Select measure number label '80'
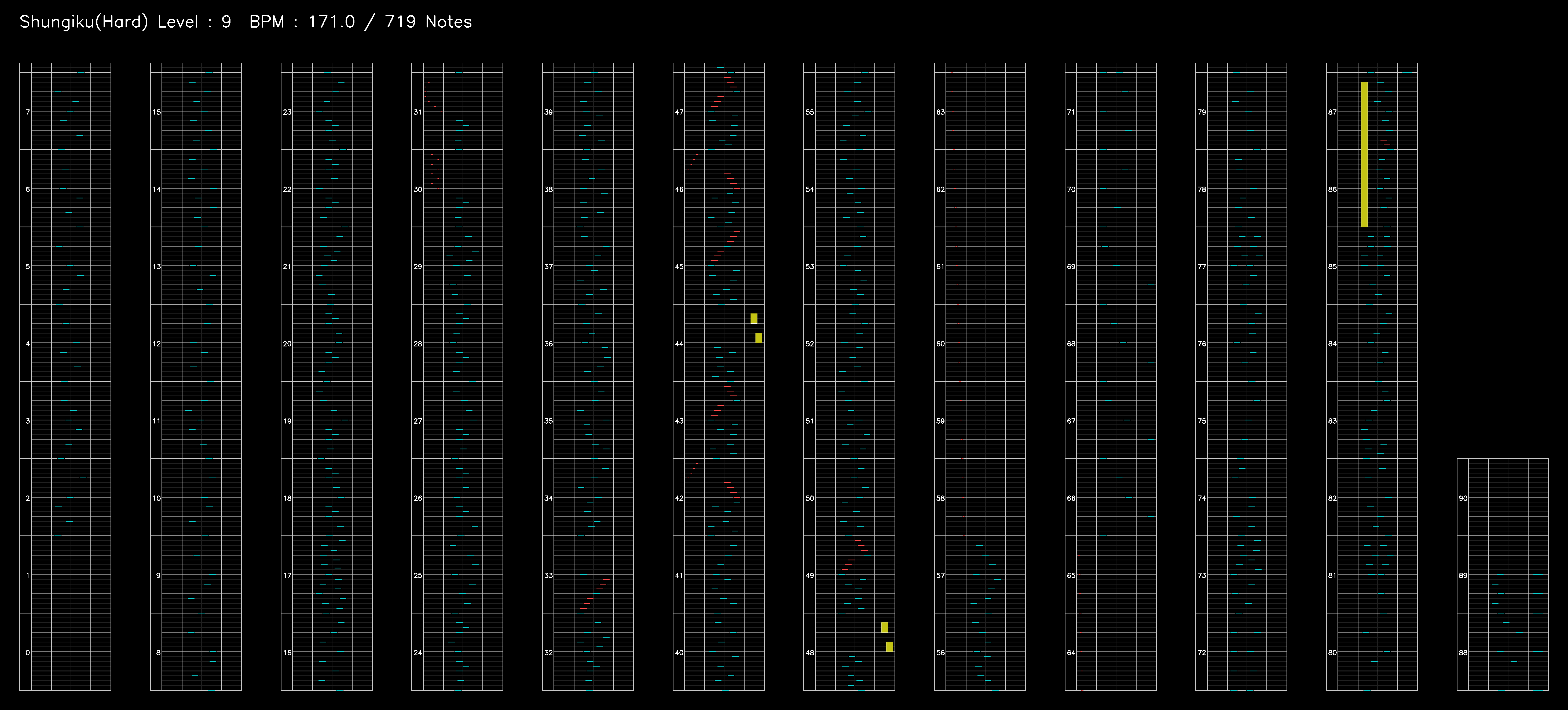 point(1332,653)
